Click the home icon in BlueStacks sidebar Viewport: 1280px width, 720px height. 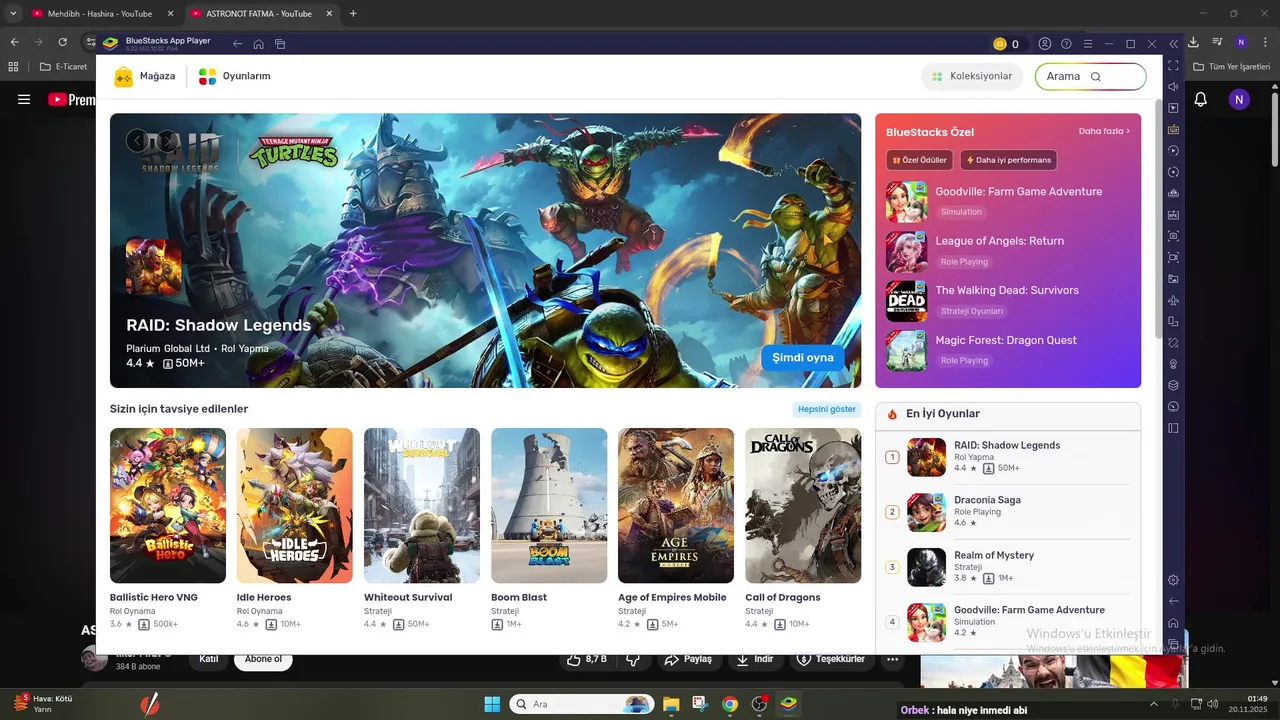[x=1173, y=622]
